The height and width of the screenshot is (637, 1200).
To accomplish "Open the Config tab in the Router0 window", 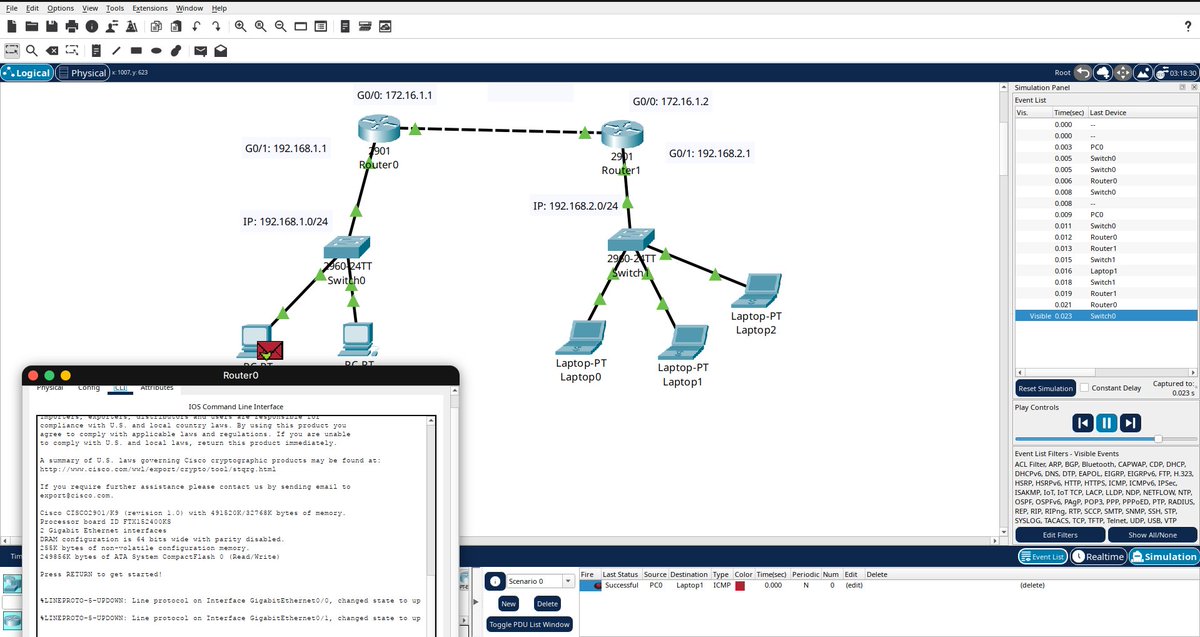I will click(x=89, y=388).
